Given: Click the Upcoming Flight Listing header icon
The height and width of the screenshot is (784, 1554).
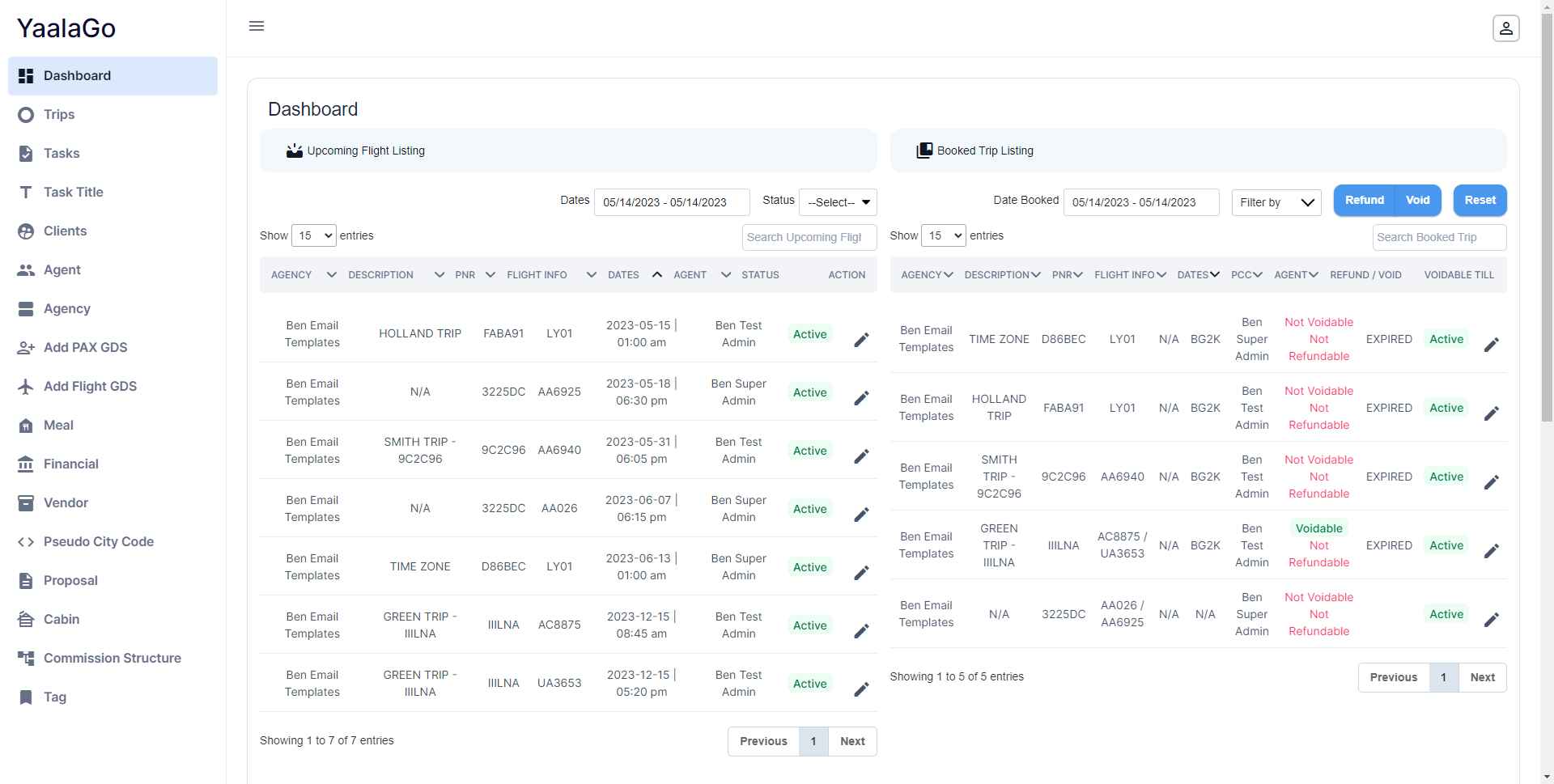Looking at the screenshot, I should (x=295, y=150).
